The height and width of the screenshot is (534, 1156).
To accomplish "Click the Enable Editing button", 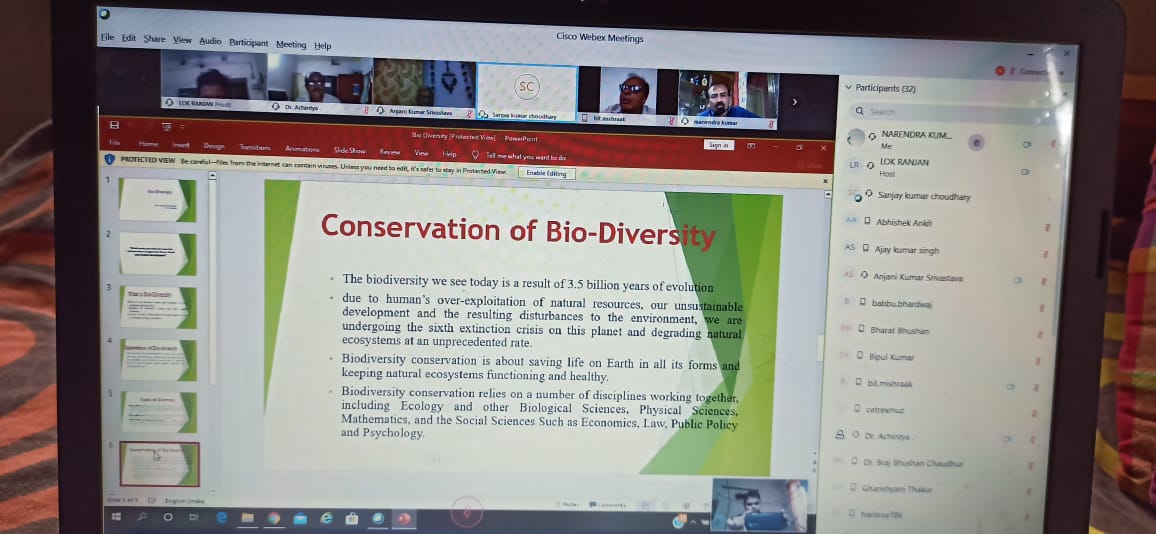I will pos(545,173).
